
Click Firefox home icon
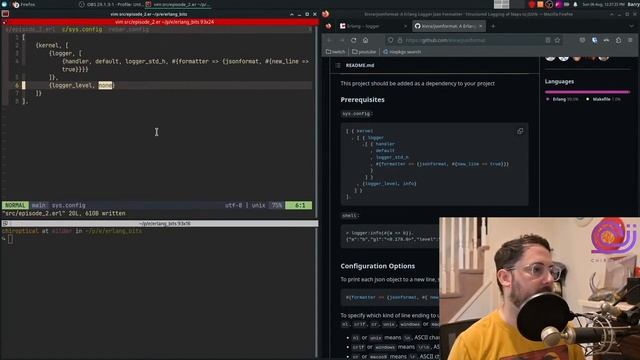pyautogui.click(x=366, y=40)
